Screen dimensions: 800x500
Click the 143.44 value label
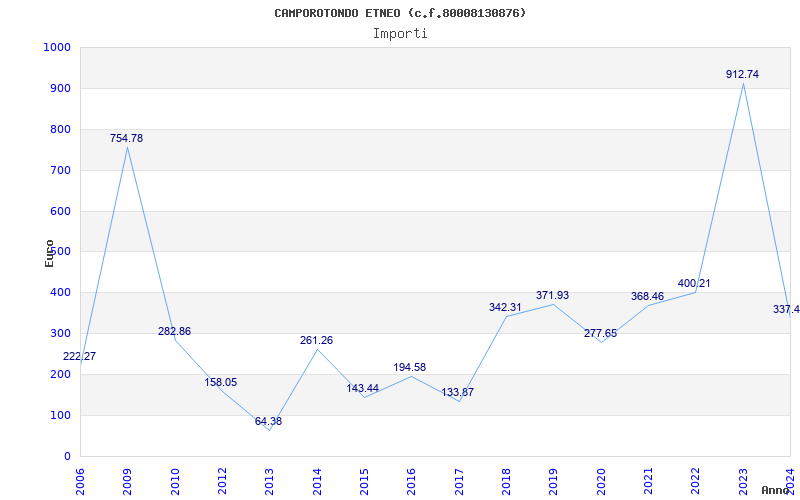pos(363,389)
